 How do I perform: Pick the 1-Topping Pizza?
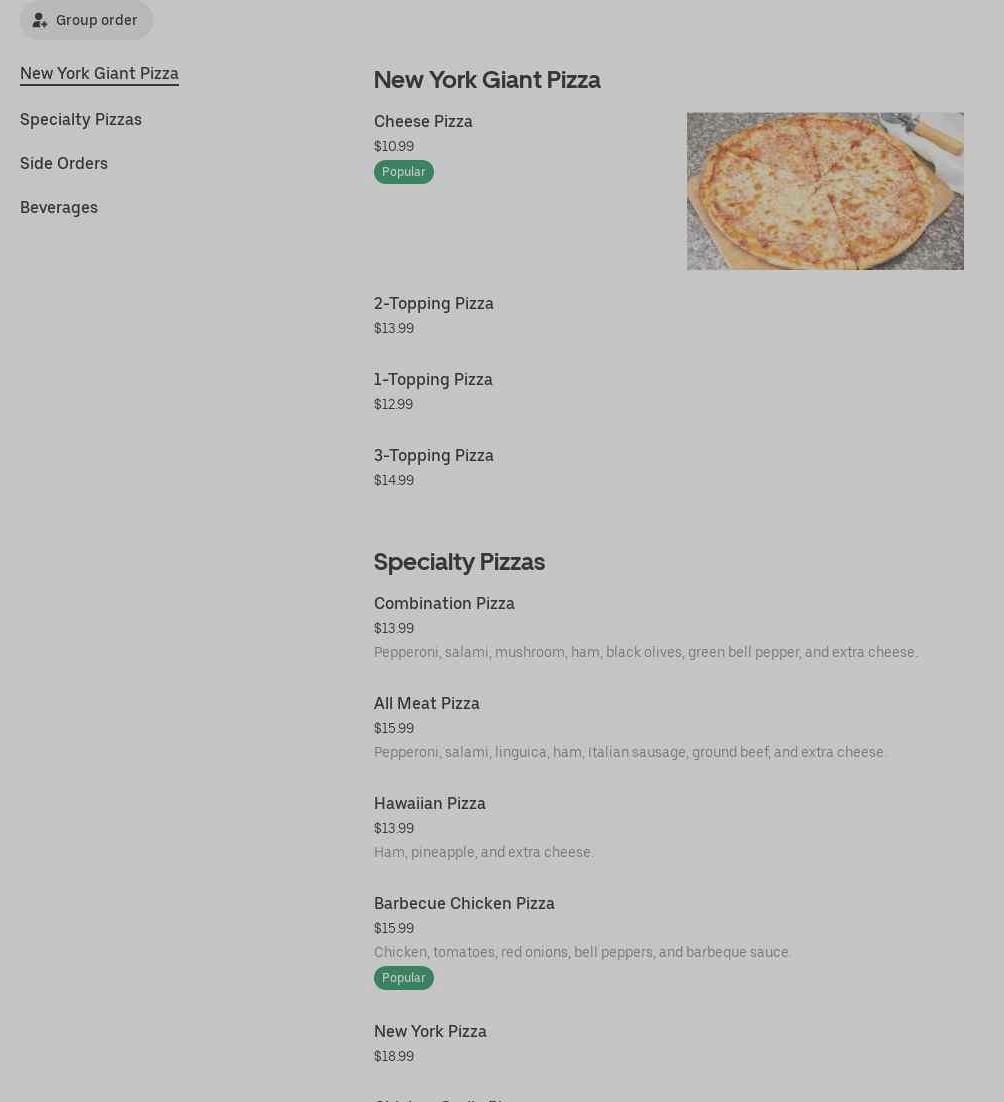[433, 379]
